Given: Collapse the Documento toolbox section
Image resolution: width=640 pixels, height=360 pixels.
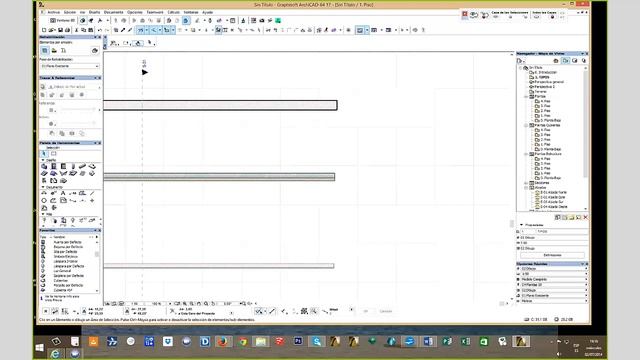Looking at the screenshot, I should click(43, 187).
